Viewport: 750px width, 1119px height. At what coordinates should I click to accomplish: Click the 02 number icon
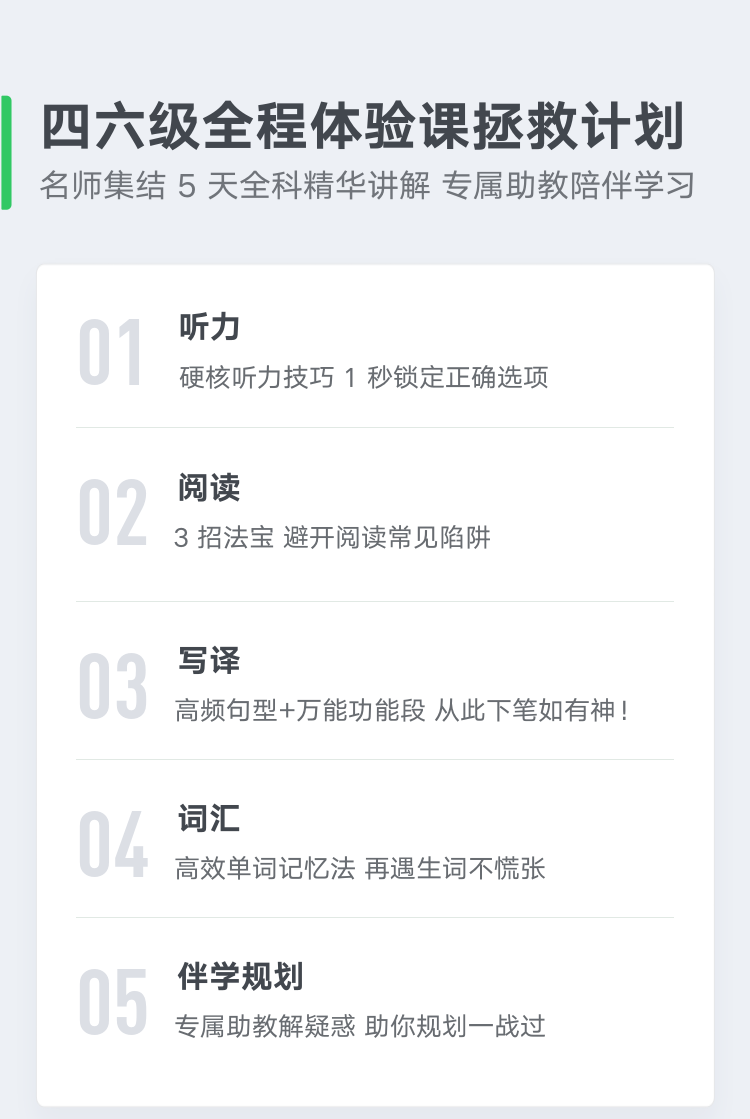(113, 512)
